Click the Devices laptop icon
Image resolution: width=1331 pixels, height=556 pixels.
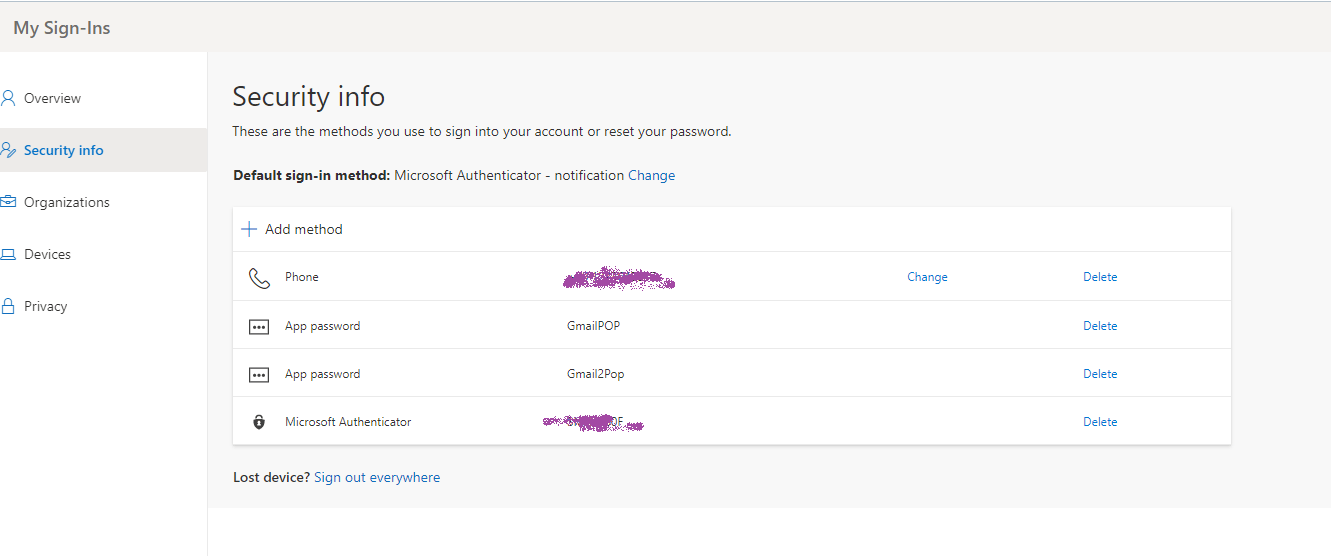pos(9,254)
